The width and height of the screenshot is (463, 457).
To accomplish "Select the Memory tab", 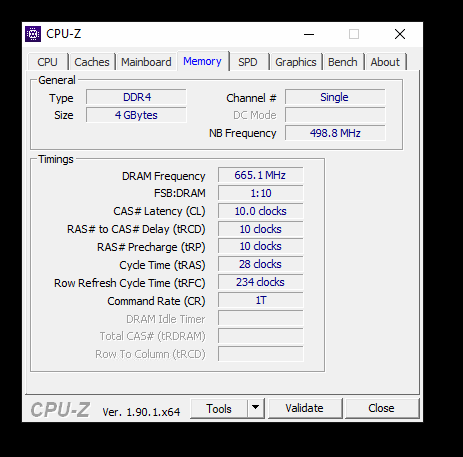I will [202, 61].
